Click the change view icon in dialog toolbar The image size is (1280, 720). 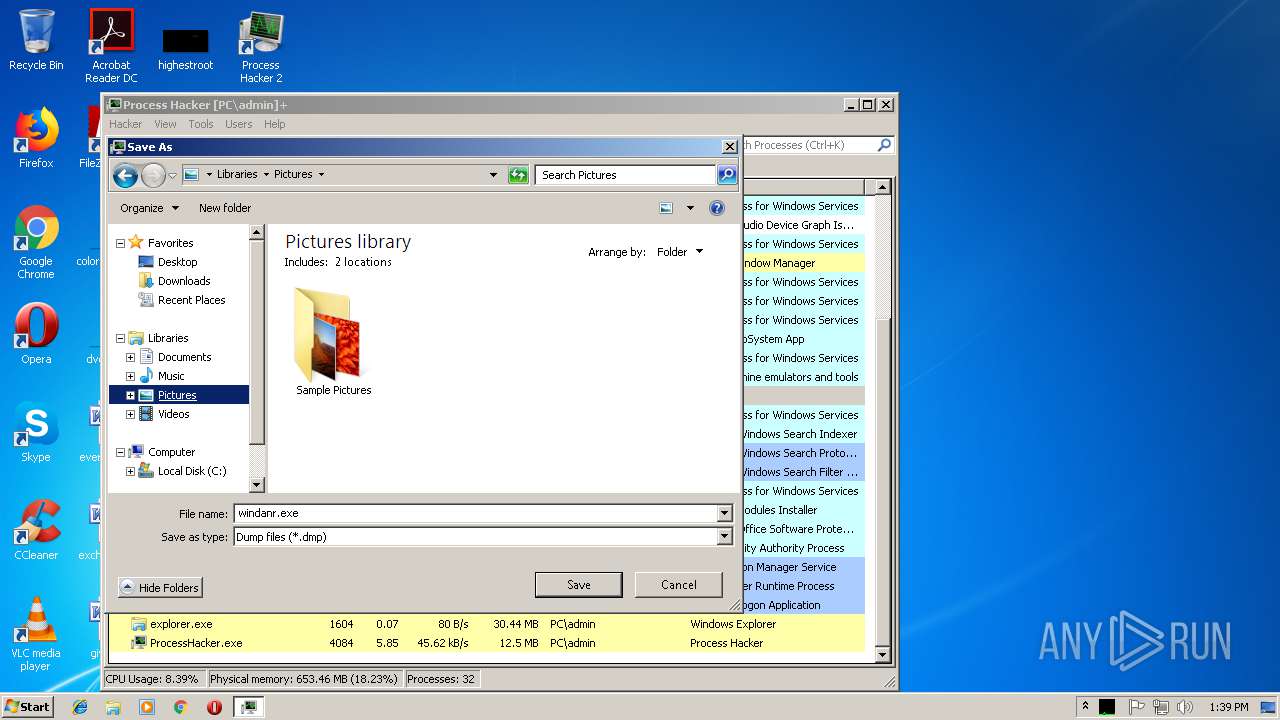click(666, 208)
